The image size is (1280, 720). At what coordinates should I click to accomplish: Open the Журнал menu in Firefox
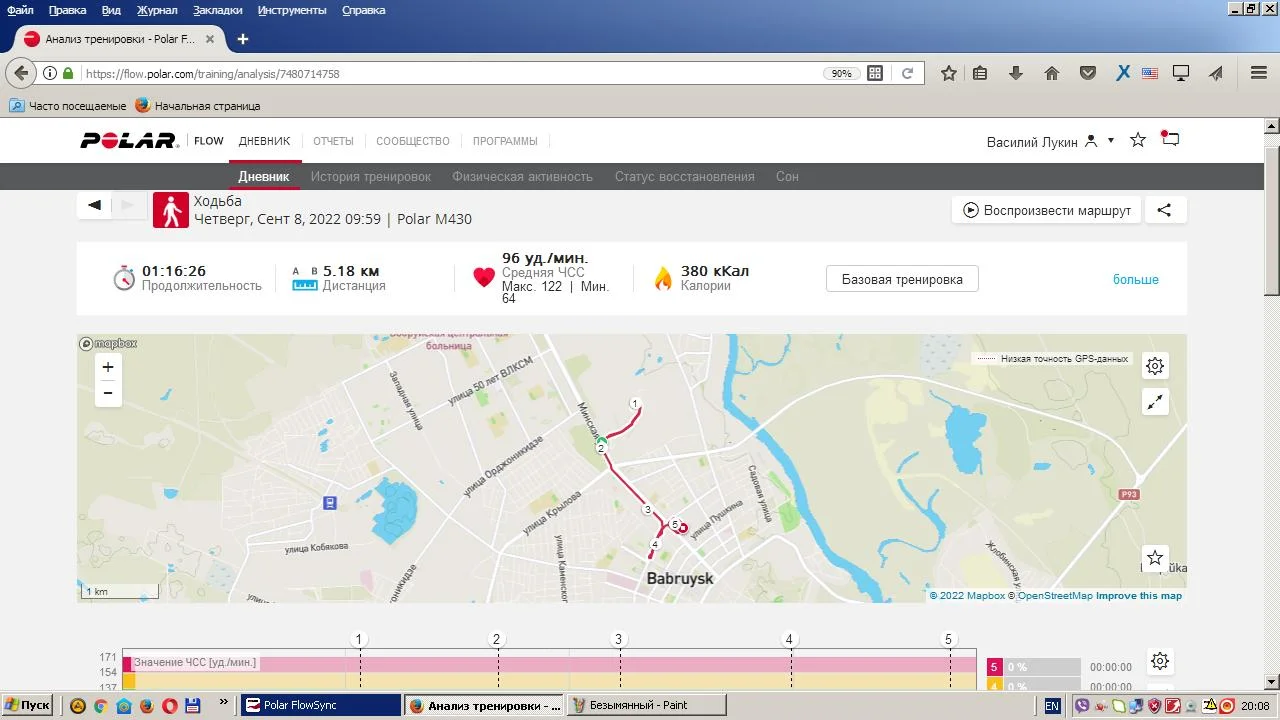coord(157,10)
